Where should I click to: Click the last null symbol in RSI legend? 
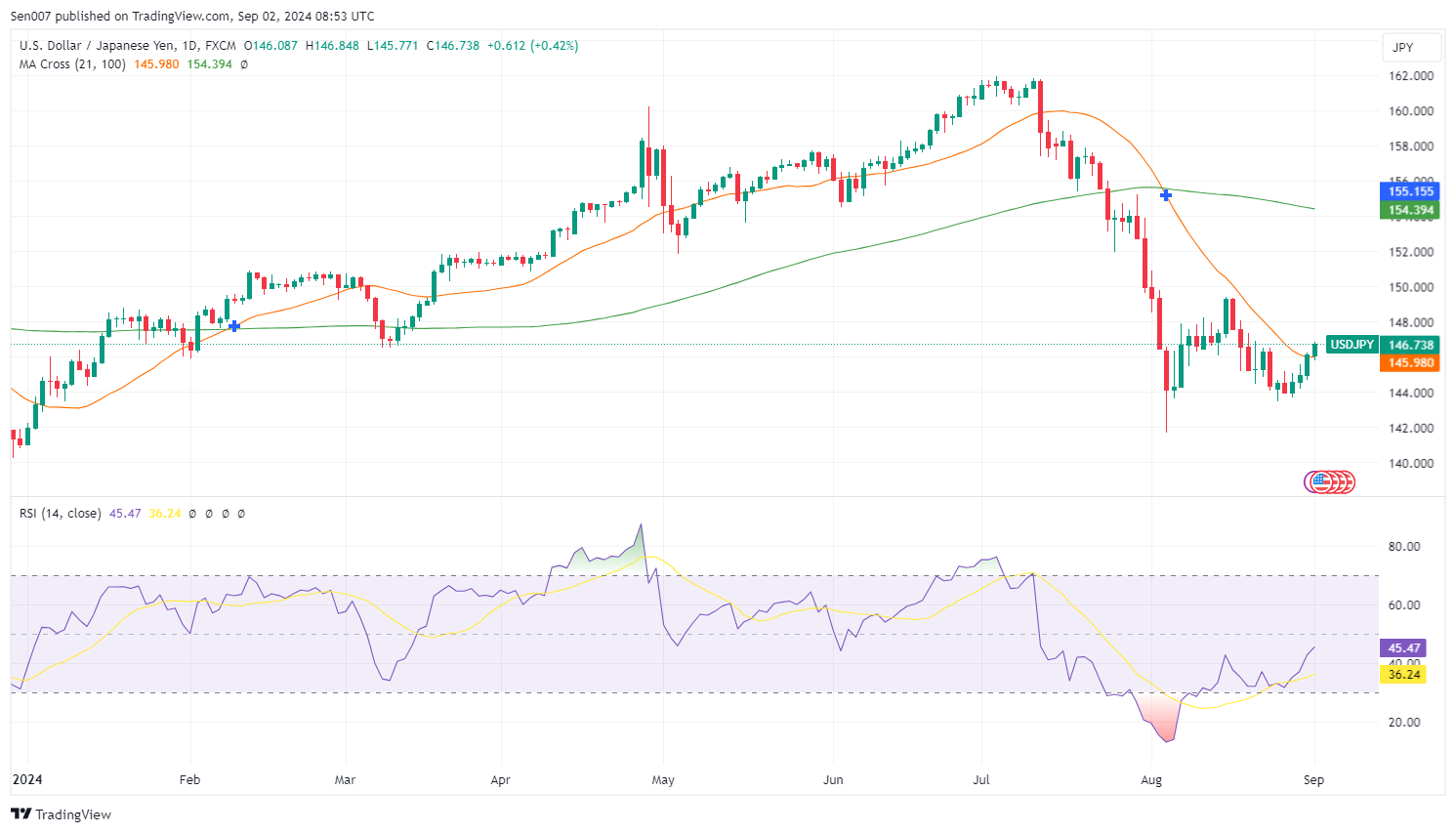click(241, 514)
